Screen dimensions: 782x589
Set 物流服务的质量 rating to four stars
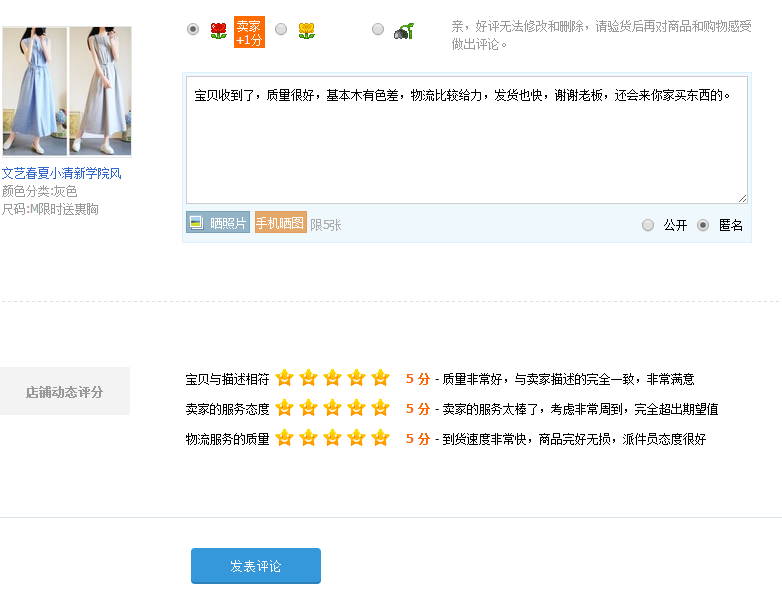356,438
